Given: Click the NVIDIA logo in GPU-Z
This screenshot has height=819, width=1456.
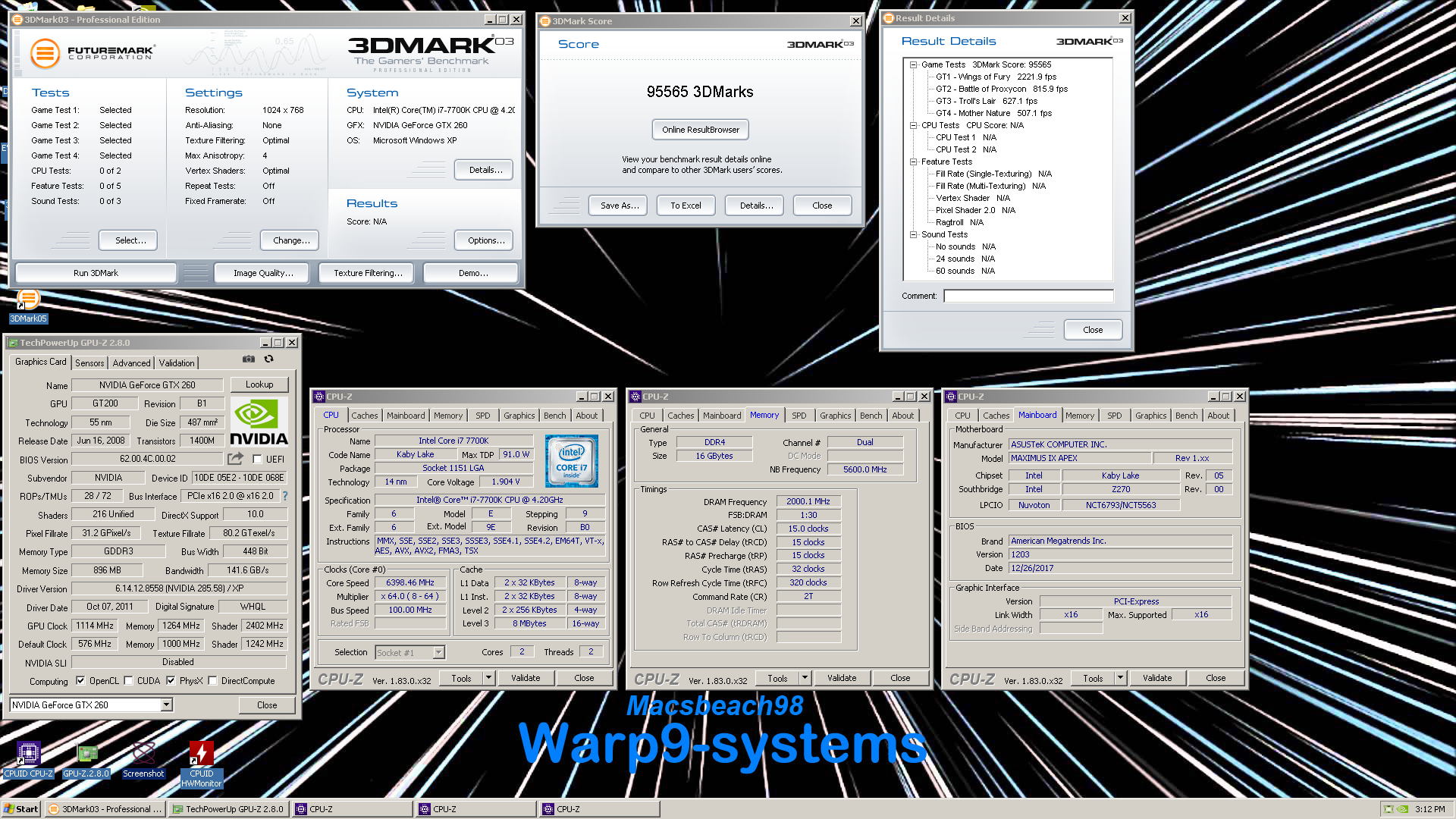Looking at the screenshot, I should 259,422.
